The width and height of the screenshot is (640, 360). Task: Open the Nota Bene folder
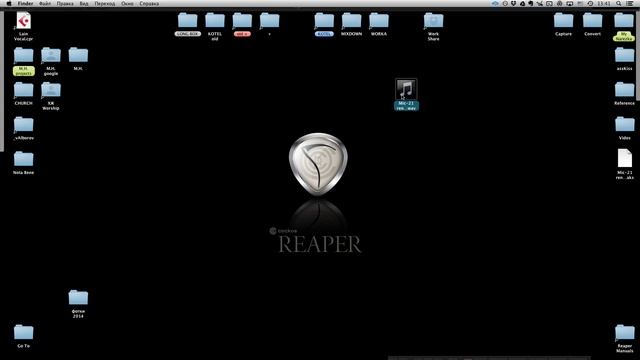coord(23,159)
